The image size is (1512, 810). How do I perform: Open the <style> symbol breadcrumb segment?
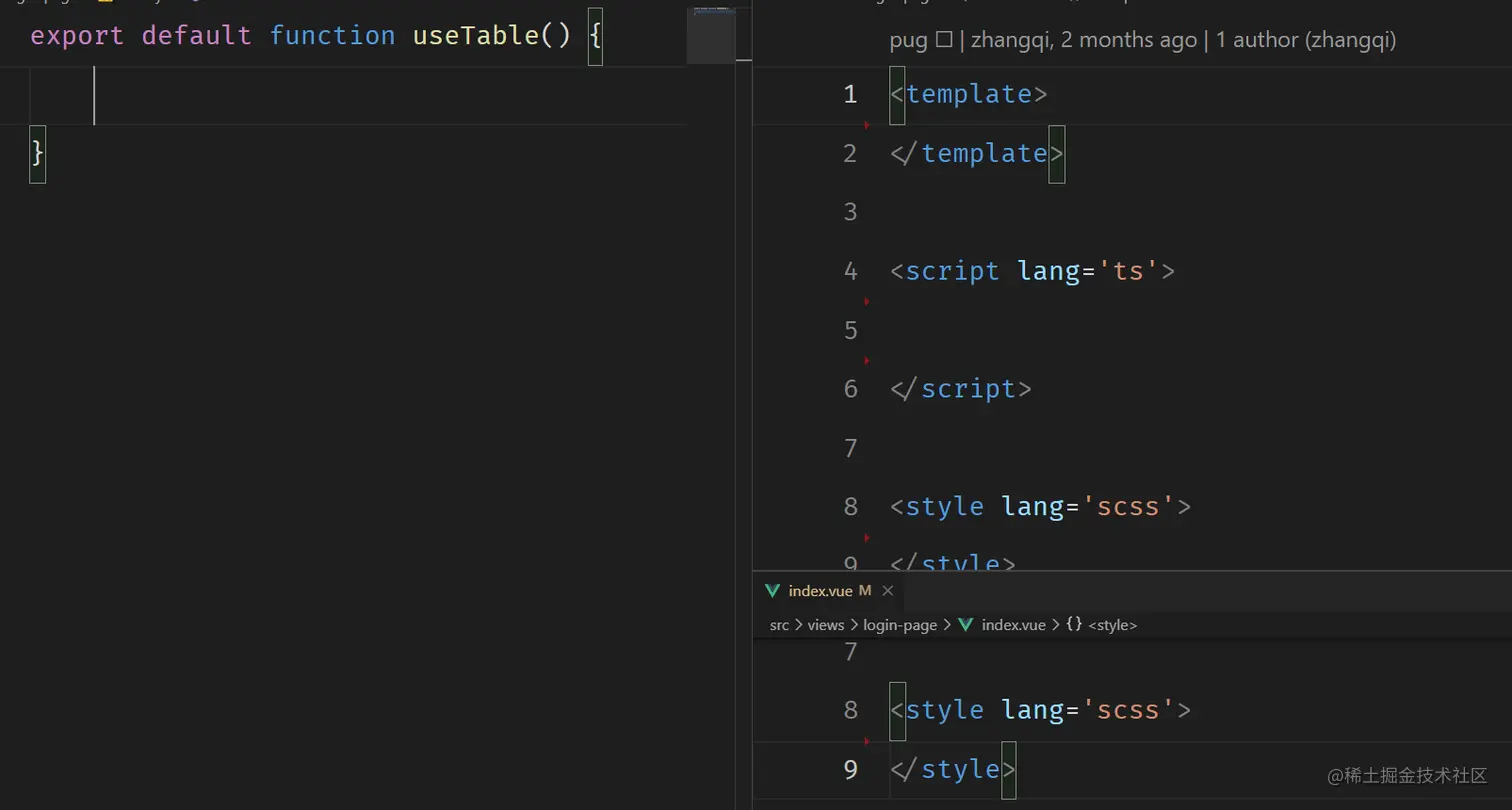[x=1112, y=625]
